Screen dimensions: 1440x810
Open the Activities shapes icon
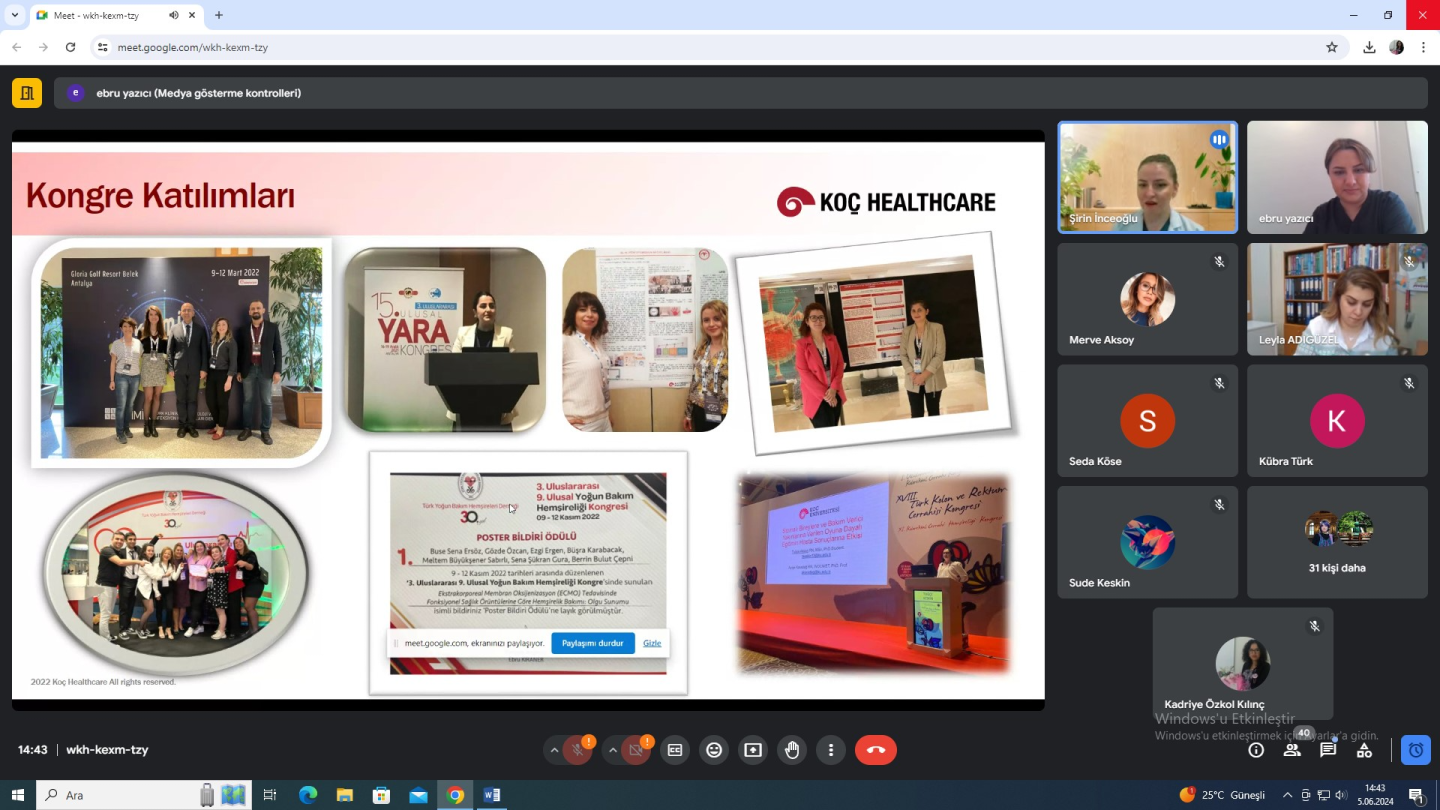[1364, 750]
